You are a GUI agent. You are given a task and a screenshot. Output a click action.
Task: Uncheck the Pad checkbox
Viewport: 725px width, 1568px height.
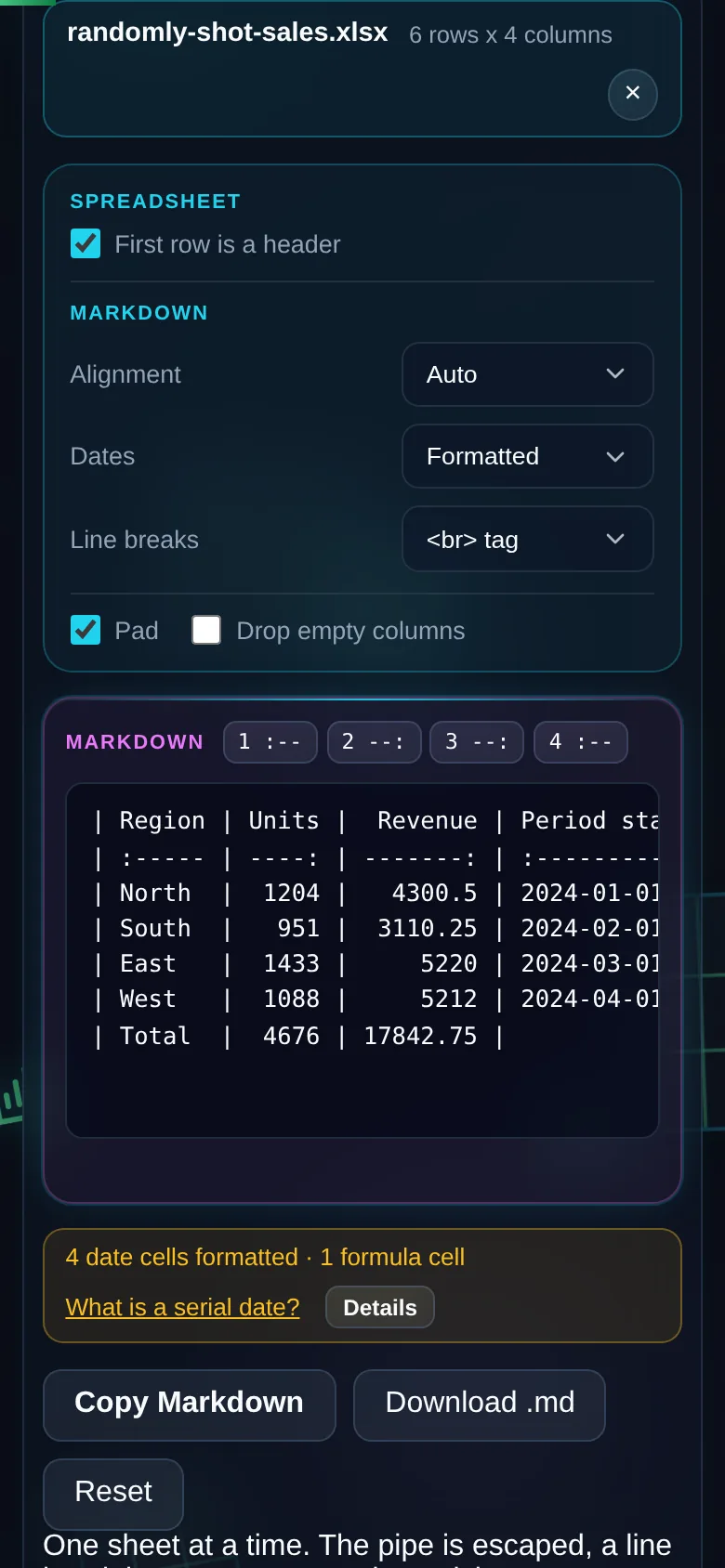86,631
